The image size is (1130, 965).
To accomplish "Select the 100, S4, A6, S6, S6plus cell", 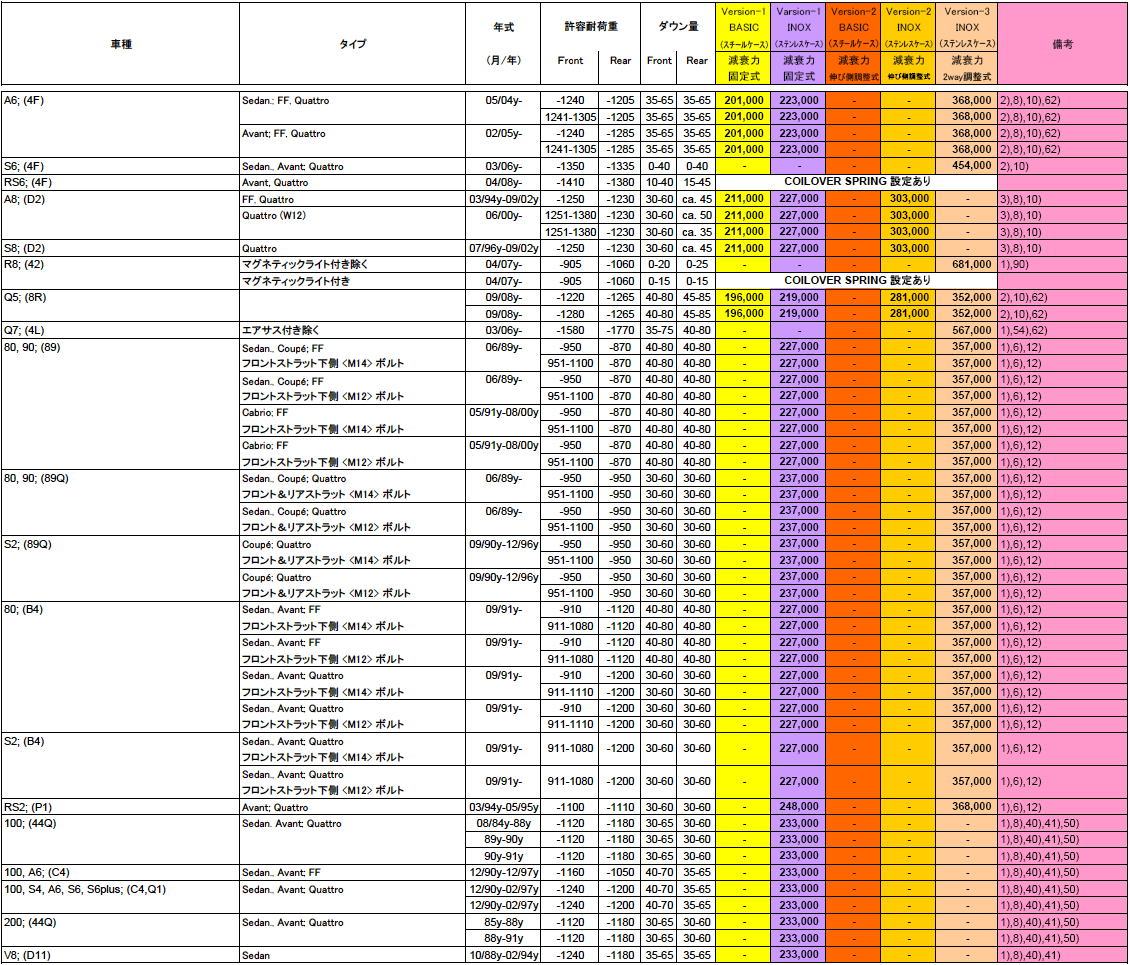I will pos(120,897).
